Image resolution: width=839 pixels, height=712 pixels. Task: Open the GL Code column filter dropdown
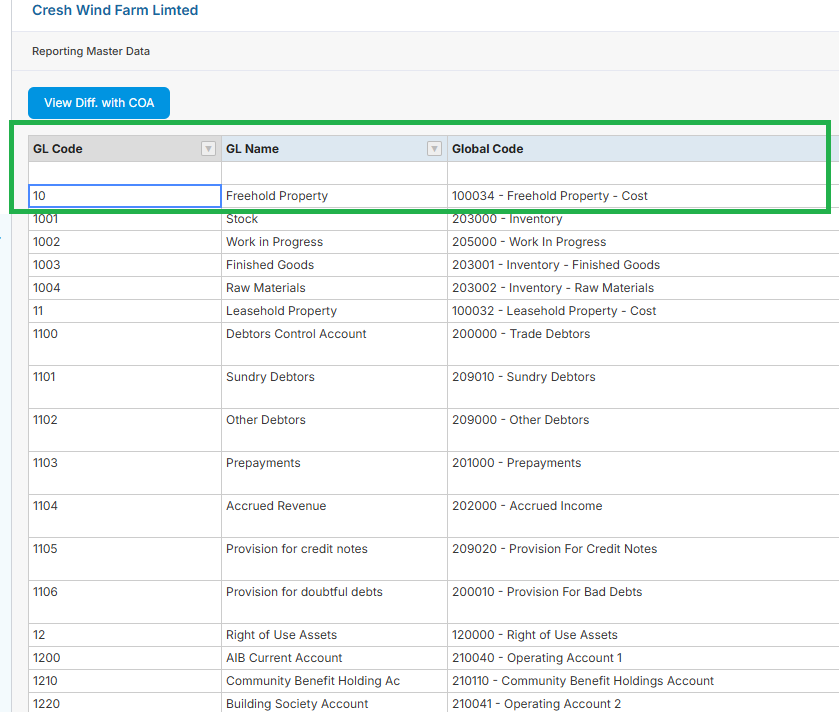pos(208,149)
